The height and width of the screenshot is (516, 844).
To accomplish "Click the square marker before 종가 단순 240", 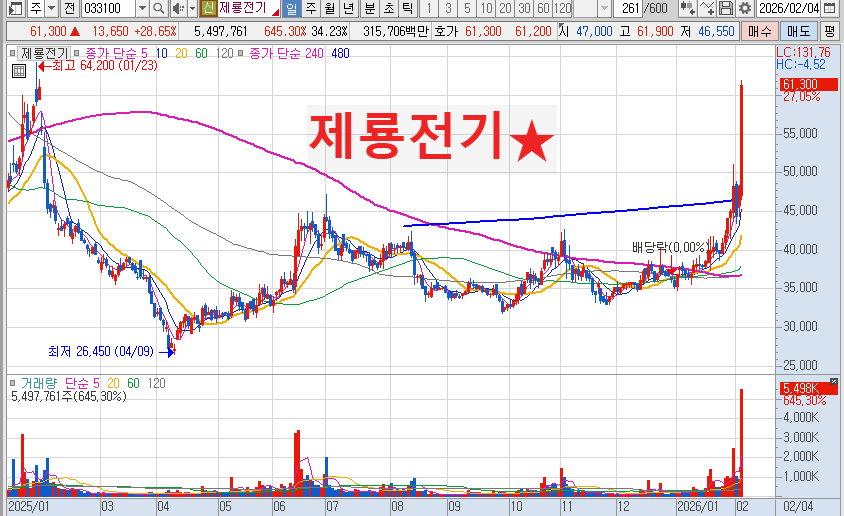I will tap(240, 53).
